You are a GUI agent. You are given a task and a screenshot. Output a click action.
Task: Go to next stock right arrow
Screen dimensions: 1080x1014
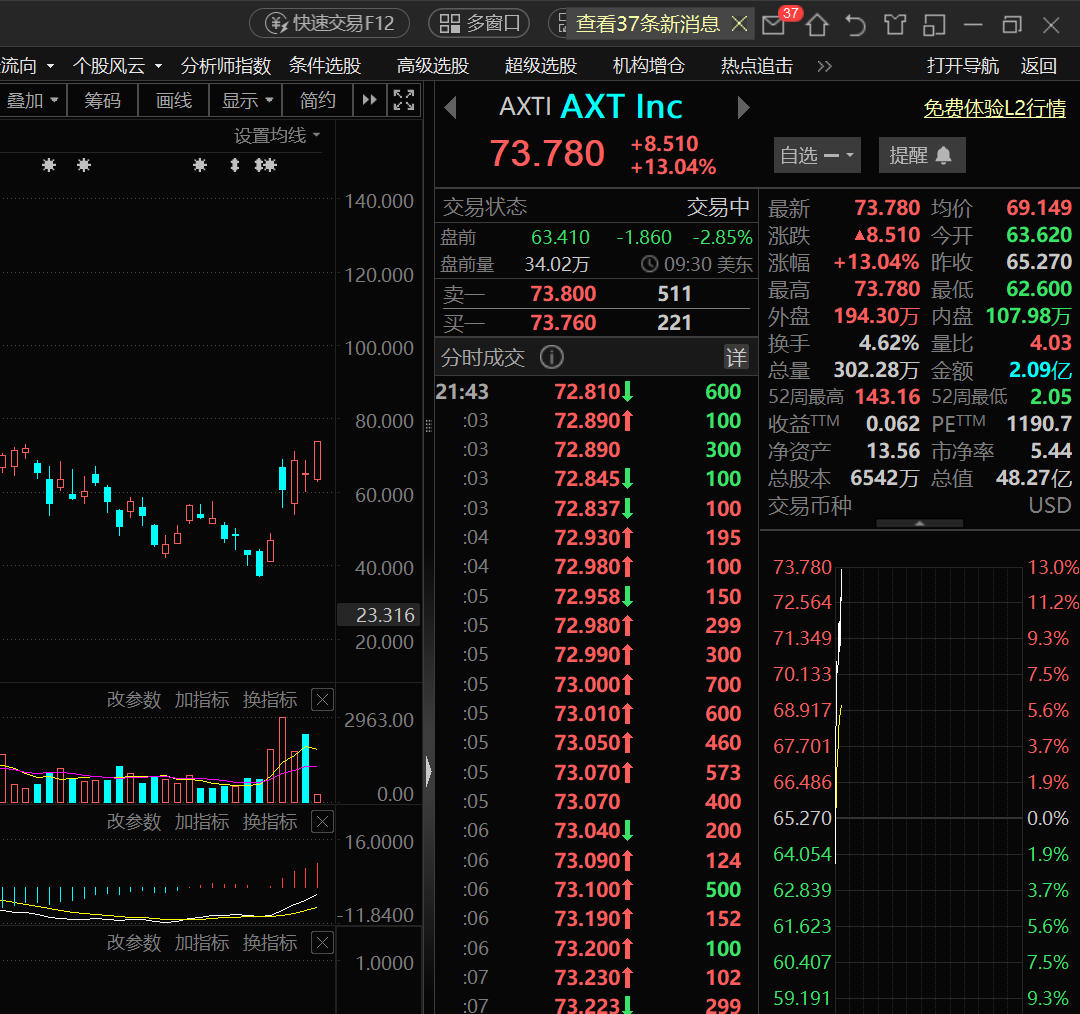tap(743, 107)
